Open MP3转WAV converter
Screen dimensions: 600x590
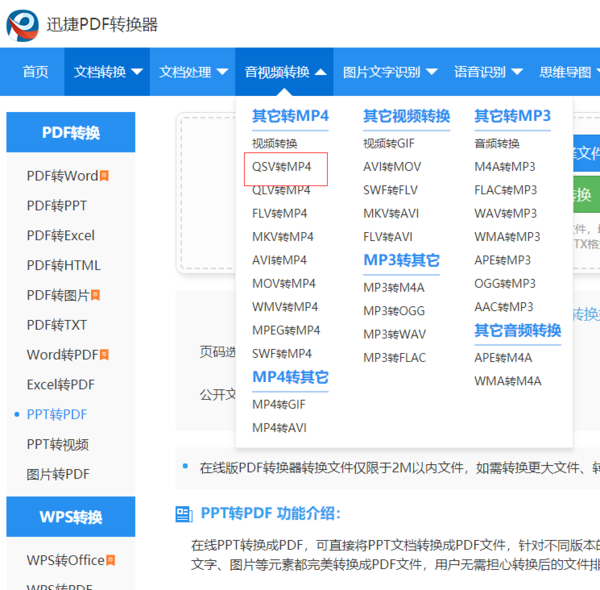pyautogui.click(x=395, y=334)
